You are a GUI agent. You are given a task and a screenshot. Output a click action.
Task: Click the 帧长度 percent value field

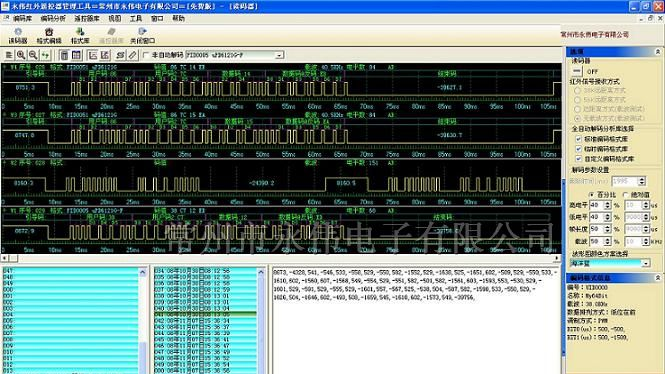597,229
